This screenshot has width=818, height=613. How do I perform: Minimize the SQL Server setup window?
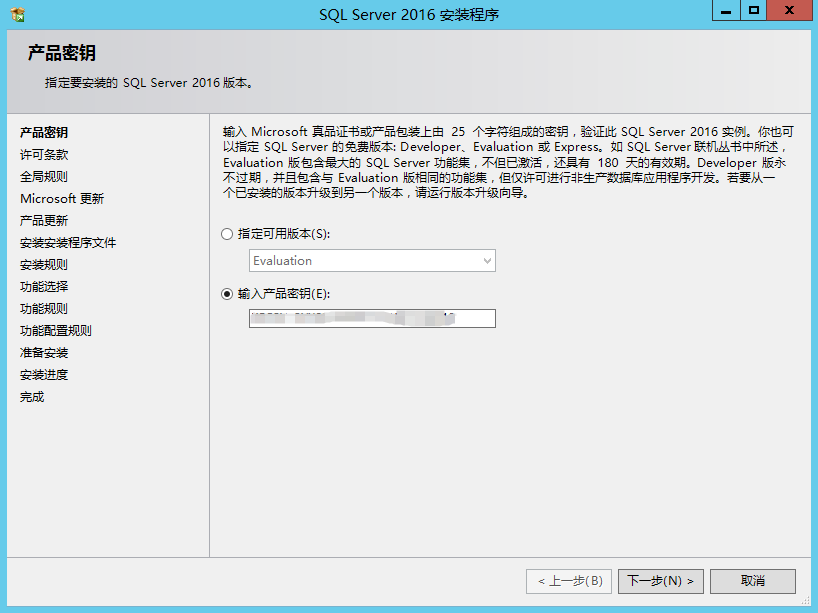pos(726,10)
